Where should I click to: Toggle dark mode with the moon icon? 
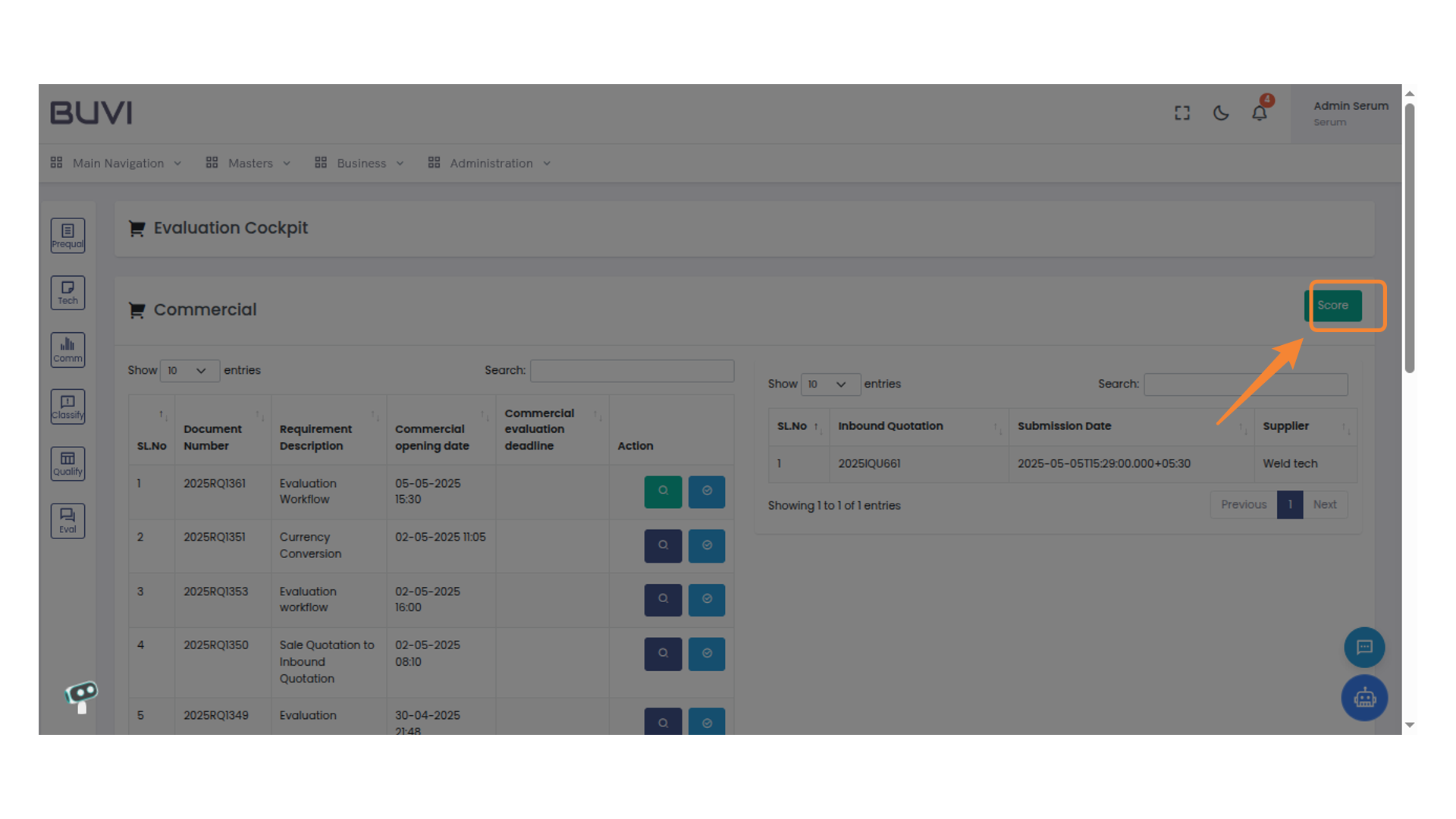tap(1221, 112)
